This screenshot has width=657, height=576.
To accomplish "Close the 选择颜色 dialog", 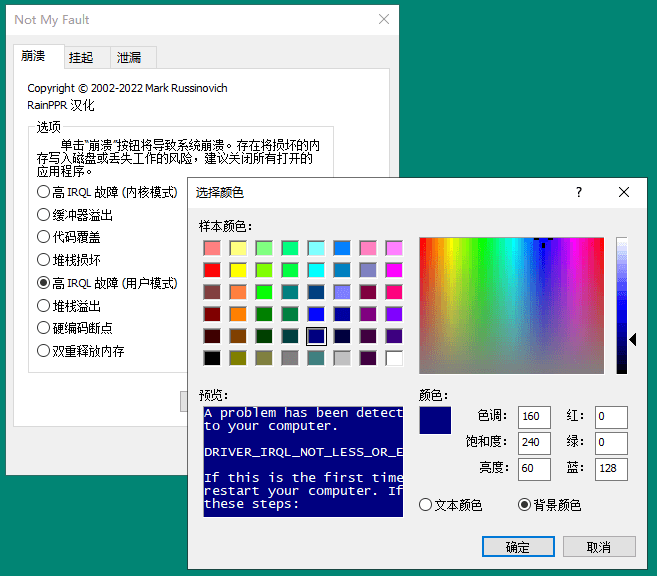I will pos(624,192).
